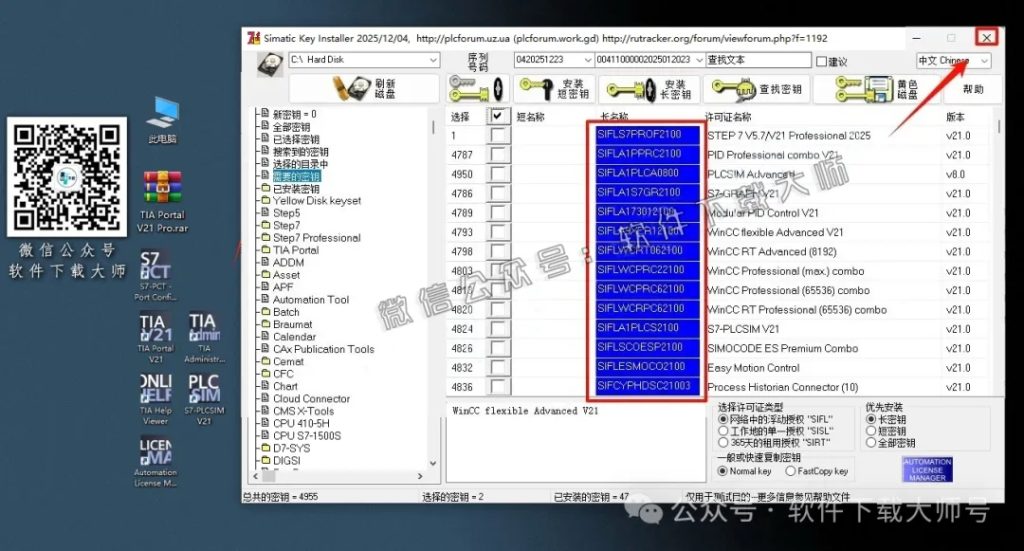
Task: Click the S7-PLCSIM V21 license name
Action: point(743,329)
